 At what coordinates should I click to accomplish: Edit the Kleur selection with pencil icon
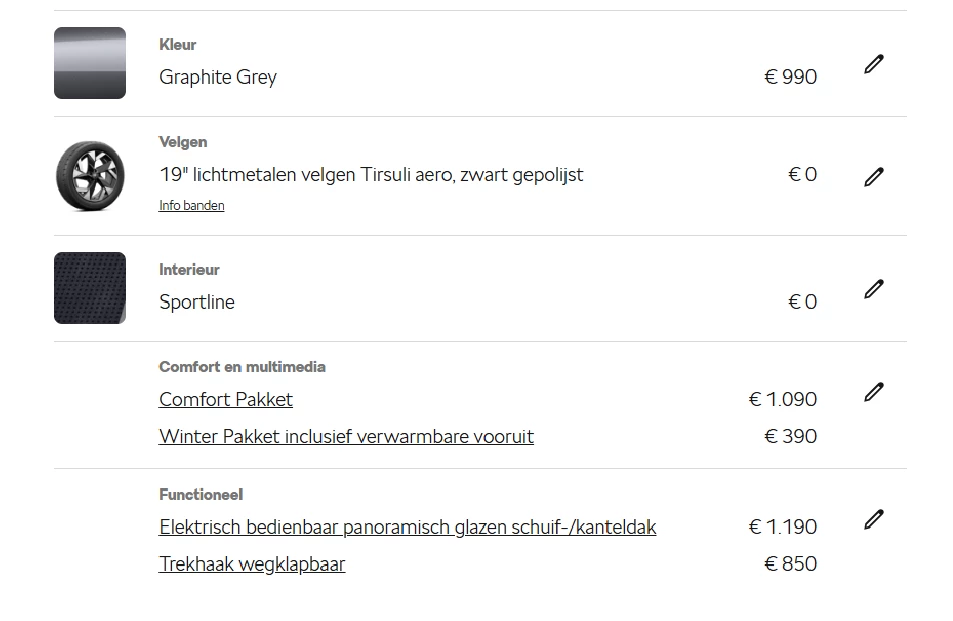[x=873, y=64]
